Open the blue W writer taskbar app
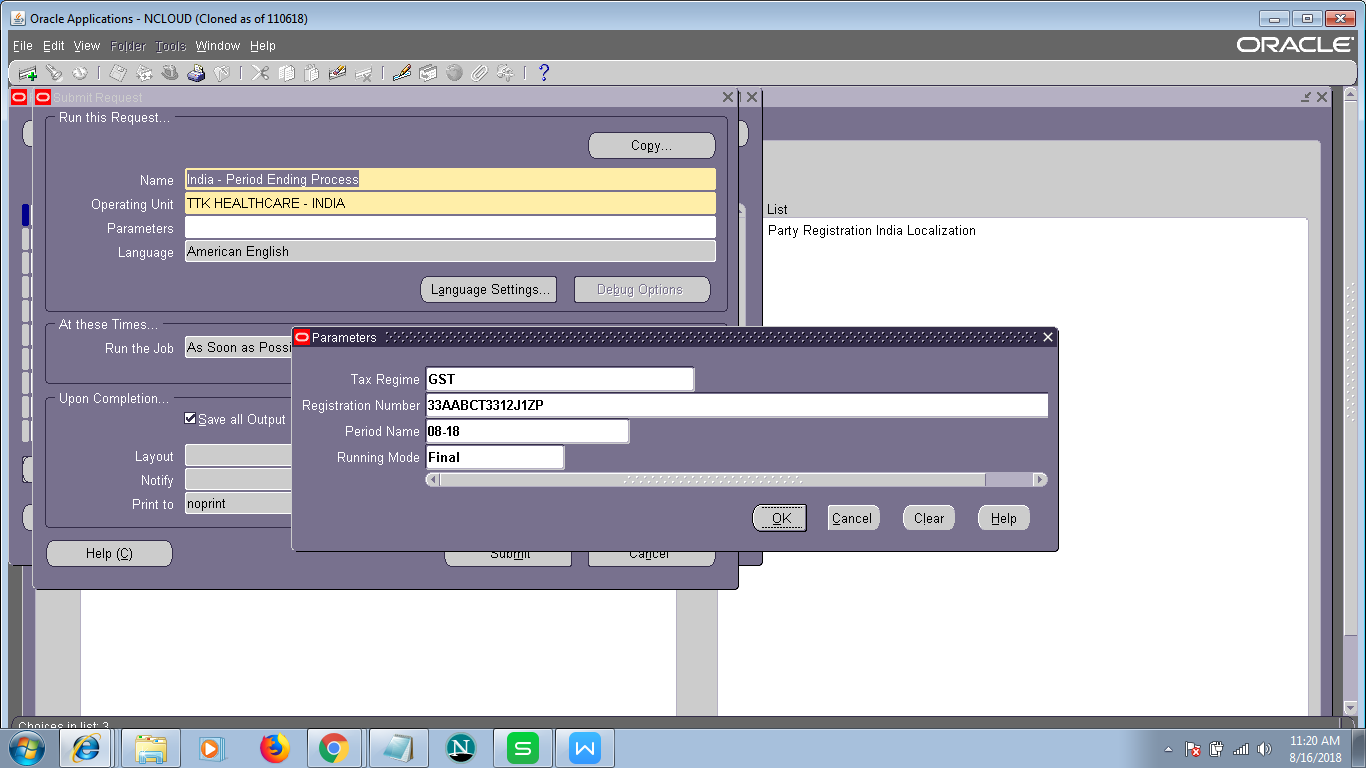 (585, 748)
